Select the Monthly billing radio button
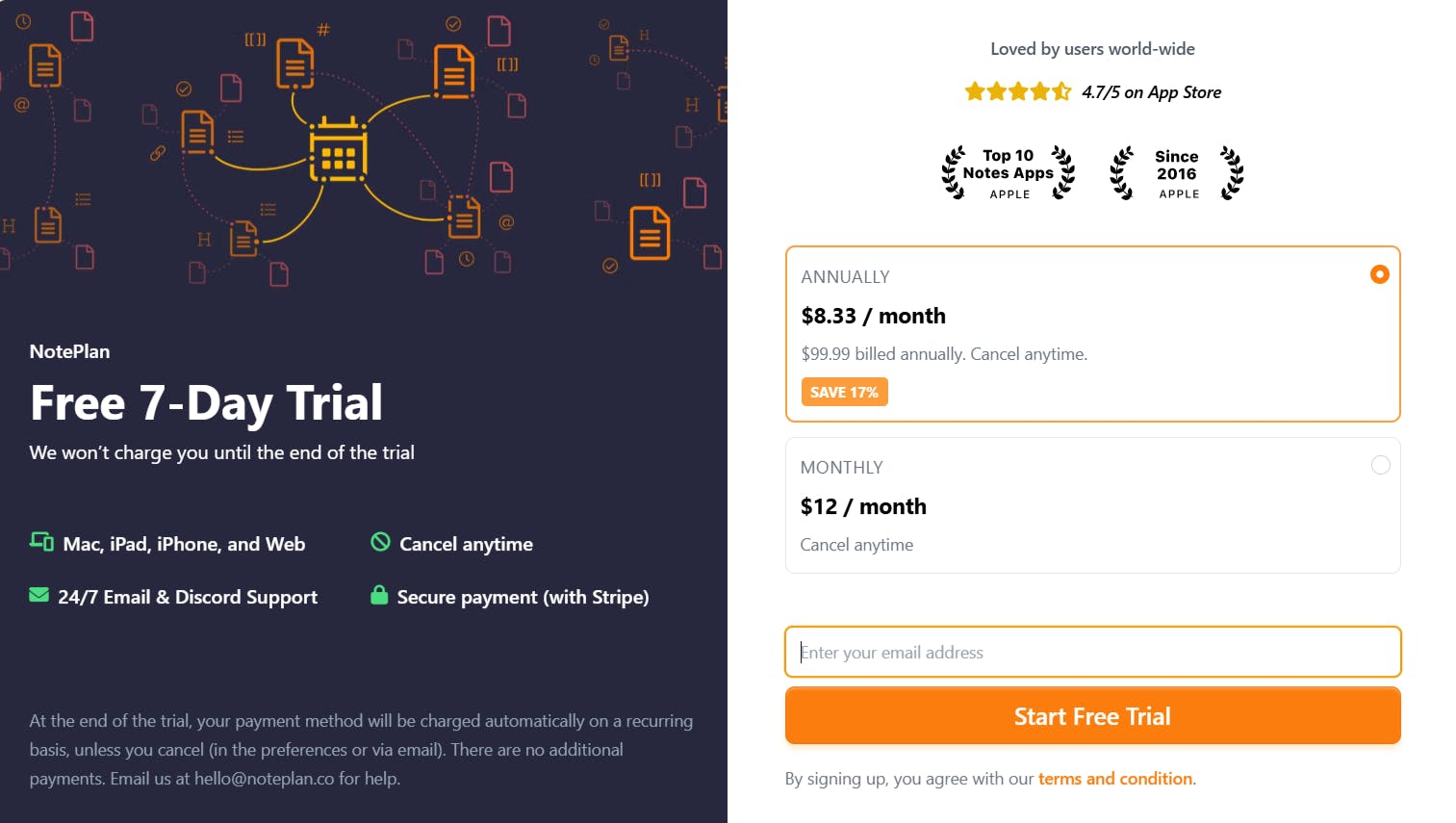The height and width of the screenshot is (823, 1456). coord(1381,465)
